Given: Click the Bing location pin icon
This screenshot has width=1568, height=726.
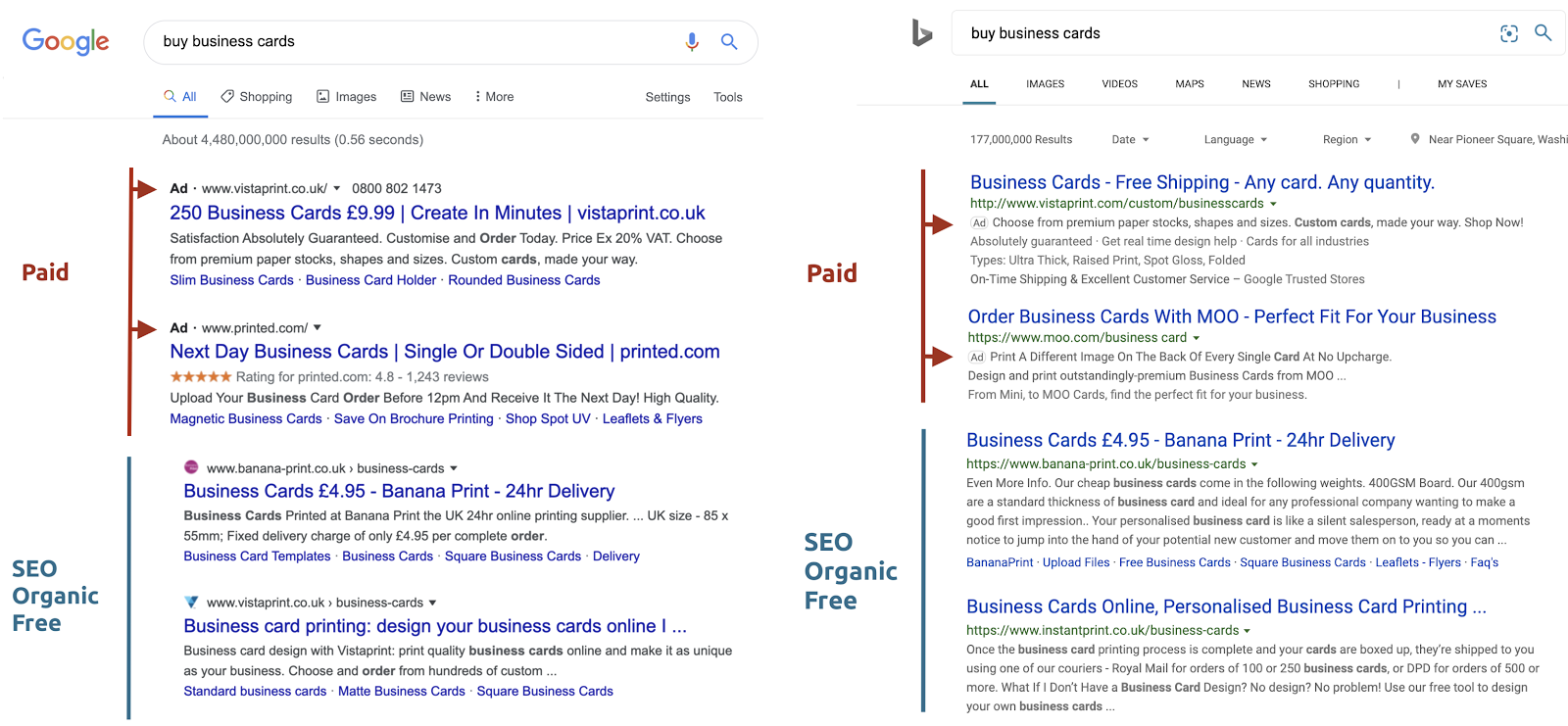Looking at the screenshot, I should [x=1414, y=139].
